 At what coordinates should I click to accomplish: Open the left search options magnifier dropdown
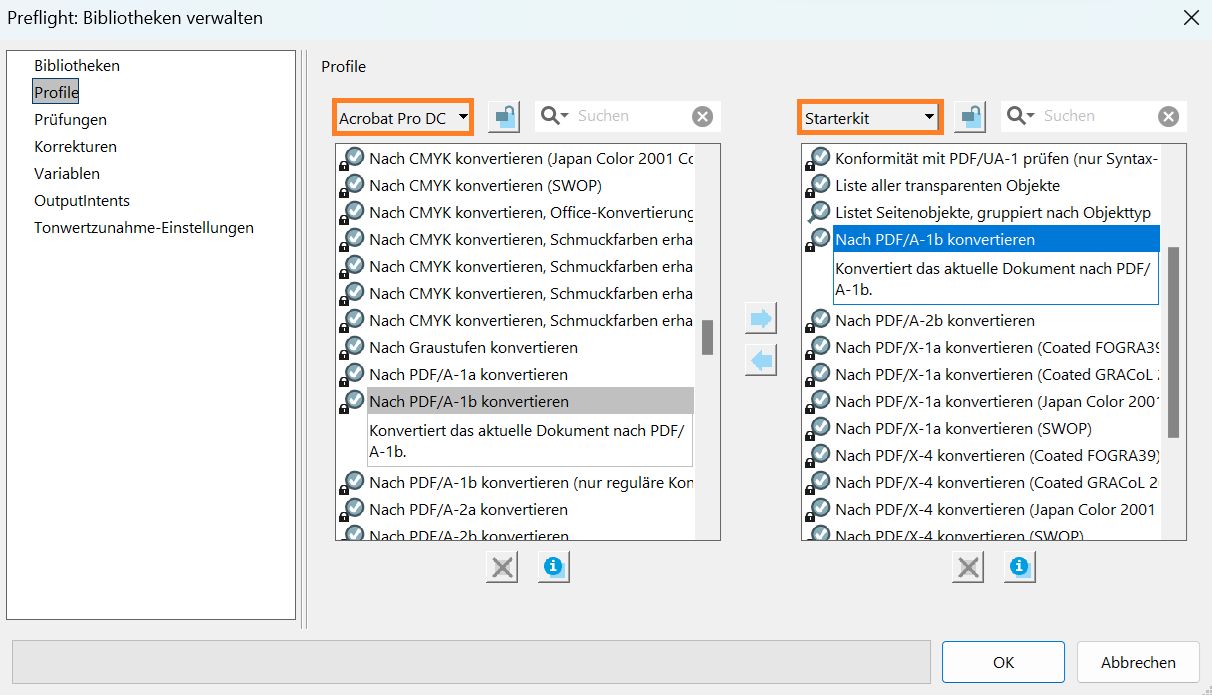click(x=555, y=117)
